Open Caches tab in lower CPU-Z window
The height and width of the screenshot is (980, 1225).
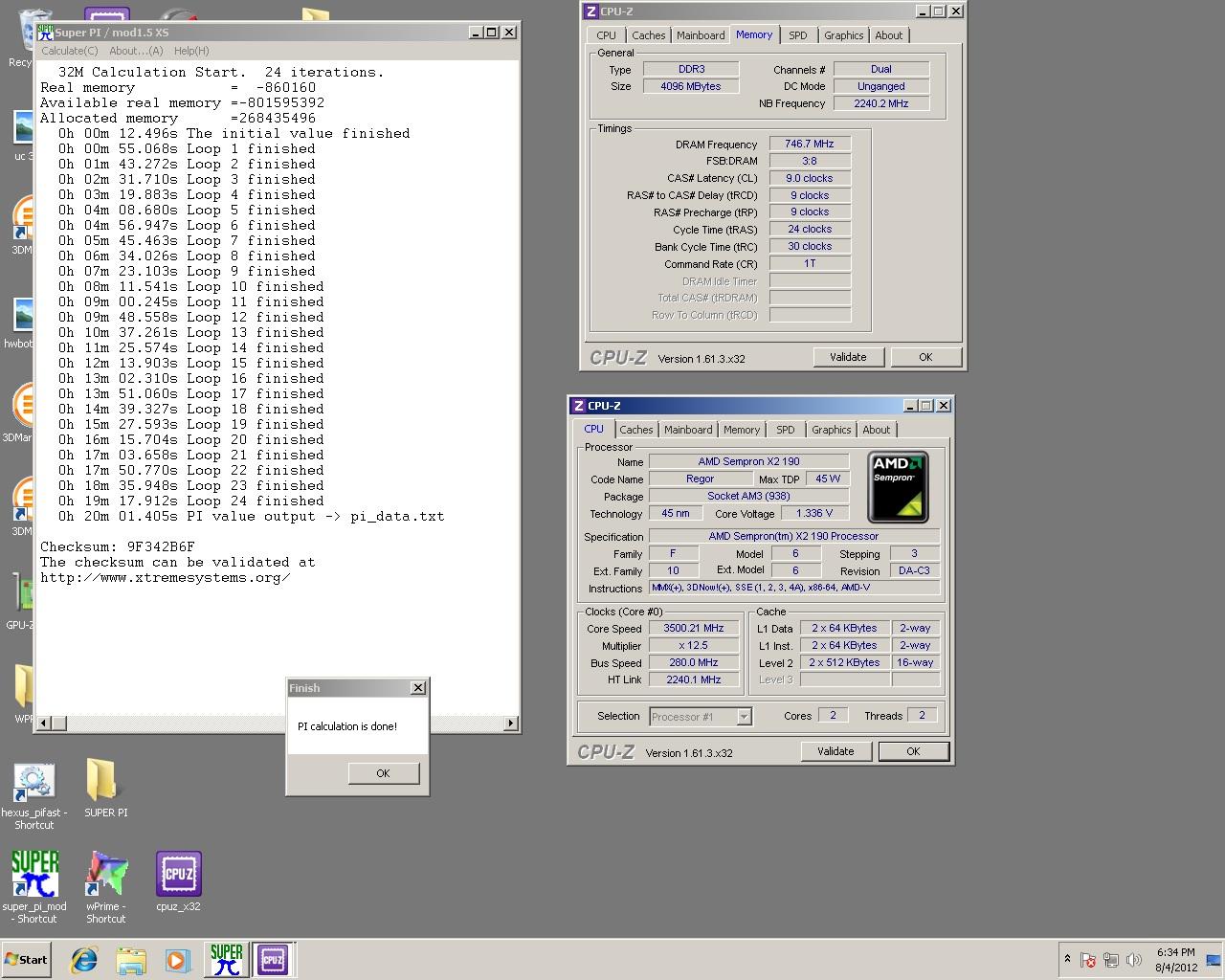(635, 430)
